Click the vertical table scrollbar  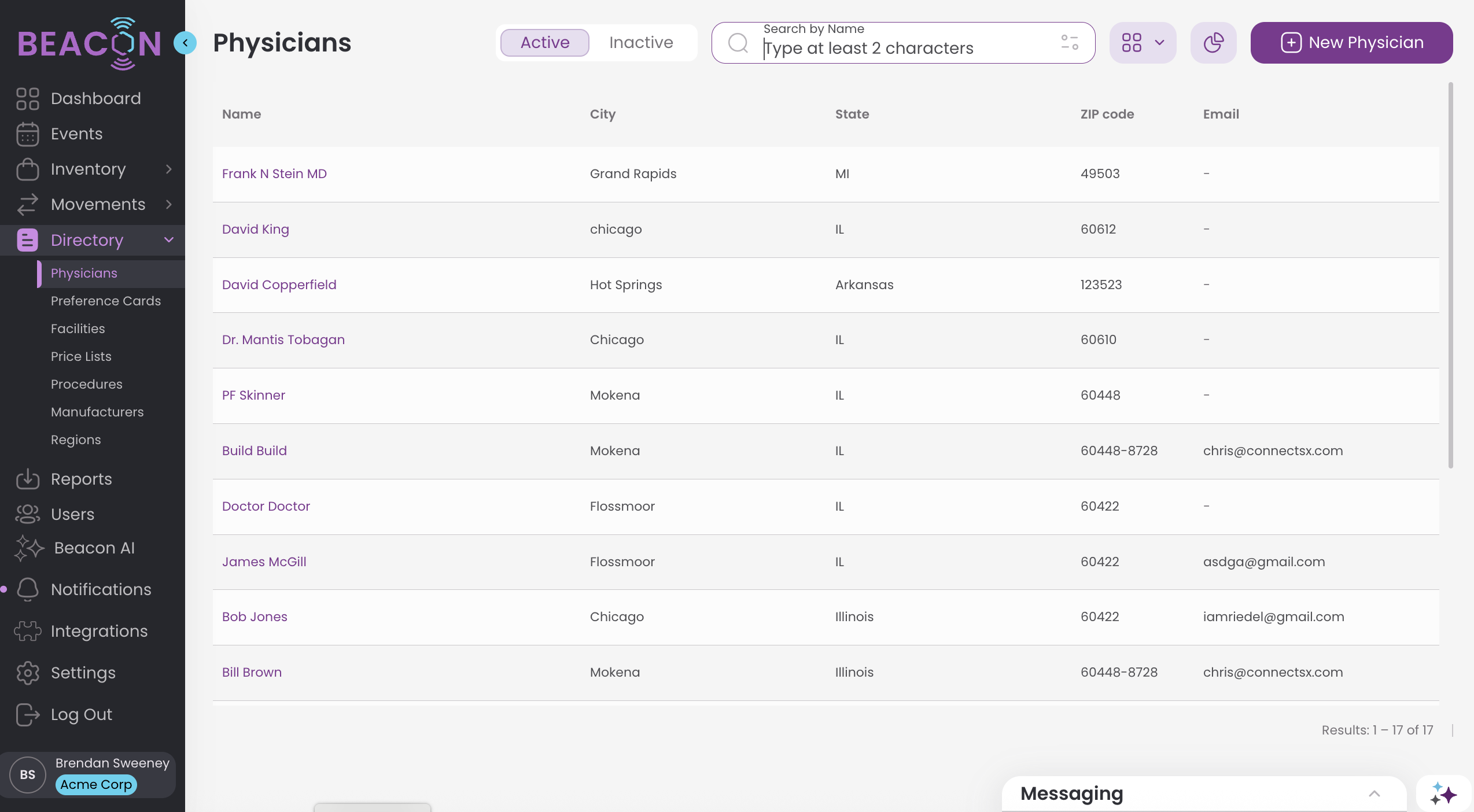[x=1450, y=275]
